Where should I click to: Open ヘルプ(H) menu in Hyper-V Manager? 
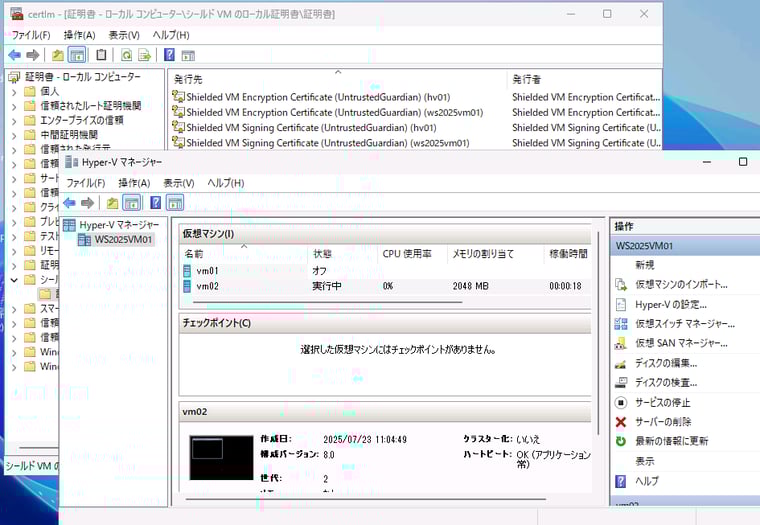click(x=226, y=183)
